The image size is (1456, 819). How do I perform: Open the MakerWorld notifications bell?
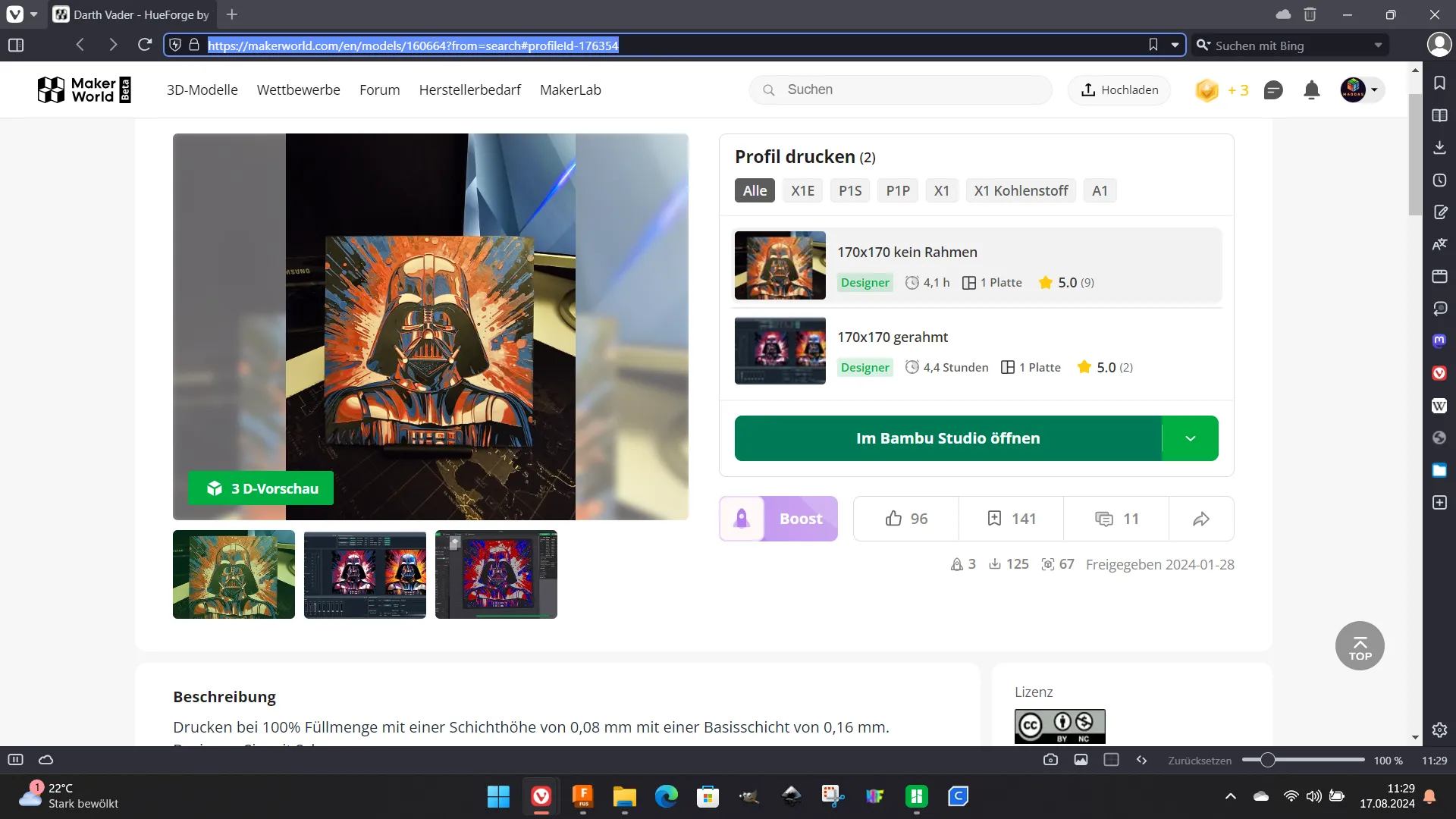click(1311, 90)
